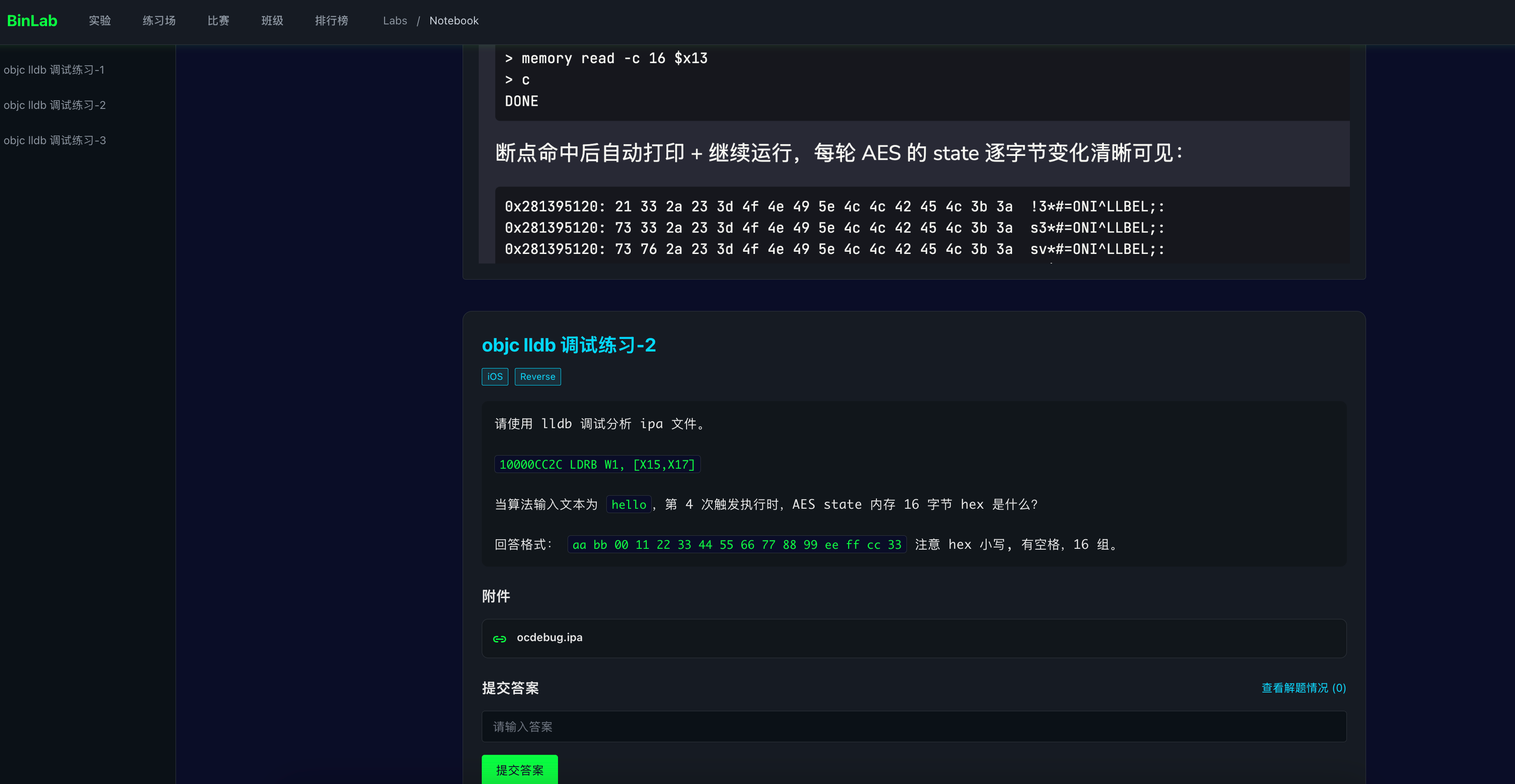
Task: Open the objc lldb 调试练习-2 title link
Action: [569, 345]
